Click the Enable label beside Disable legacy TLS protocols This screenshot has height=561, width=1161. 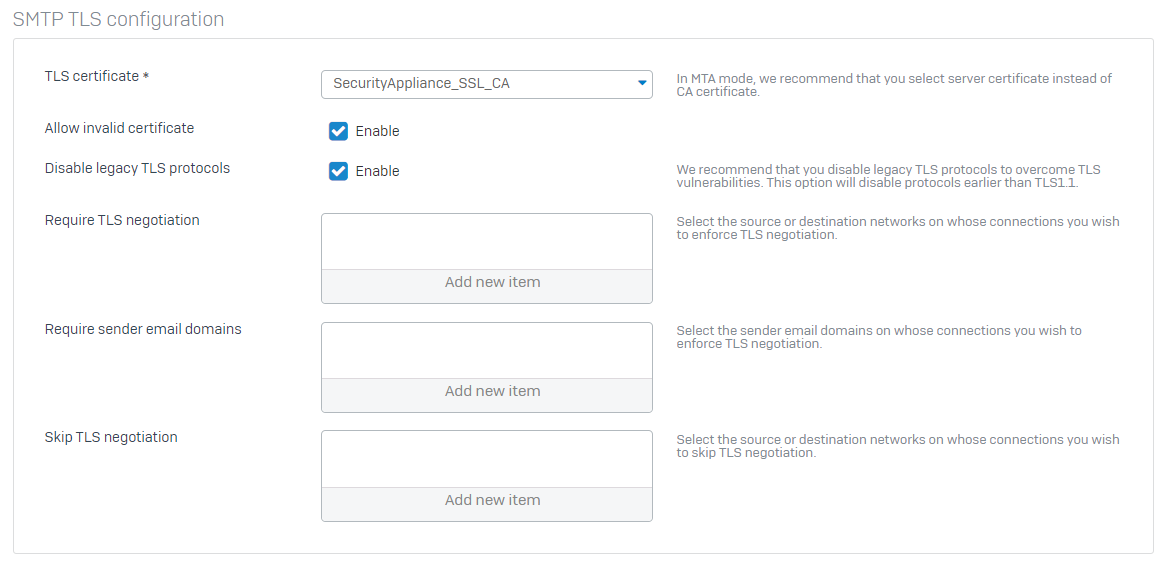coord(377,171)
